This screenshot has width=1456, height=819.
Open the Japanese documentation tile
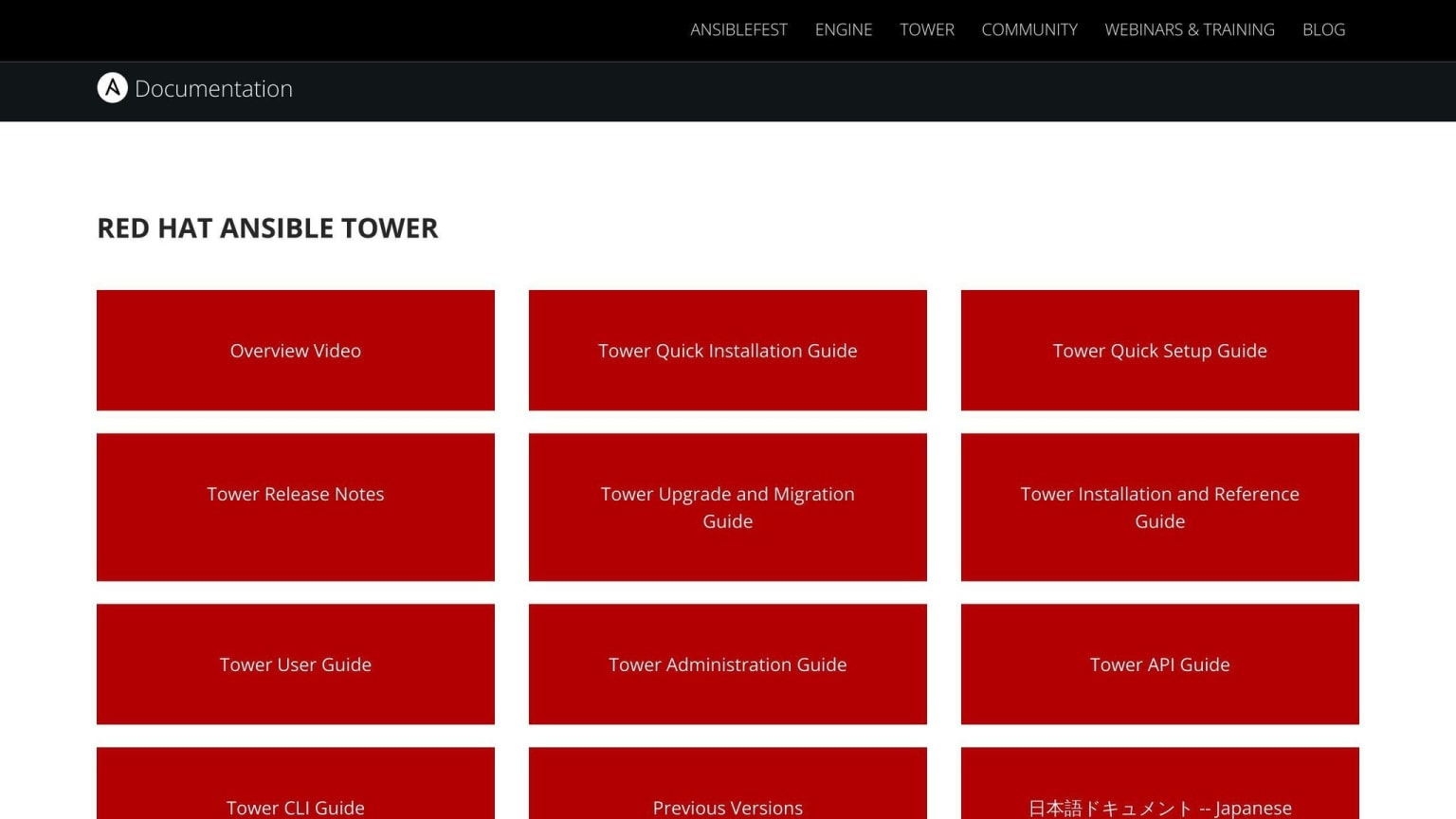pos(1160,784)
